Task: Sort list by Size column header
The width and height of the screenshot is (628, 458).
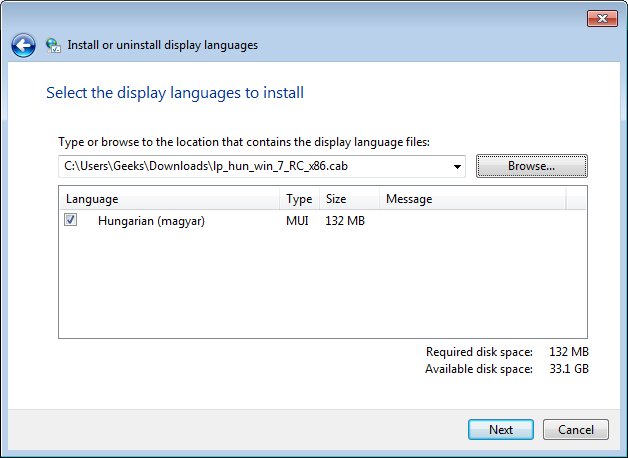Action: 349,199
